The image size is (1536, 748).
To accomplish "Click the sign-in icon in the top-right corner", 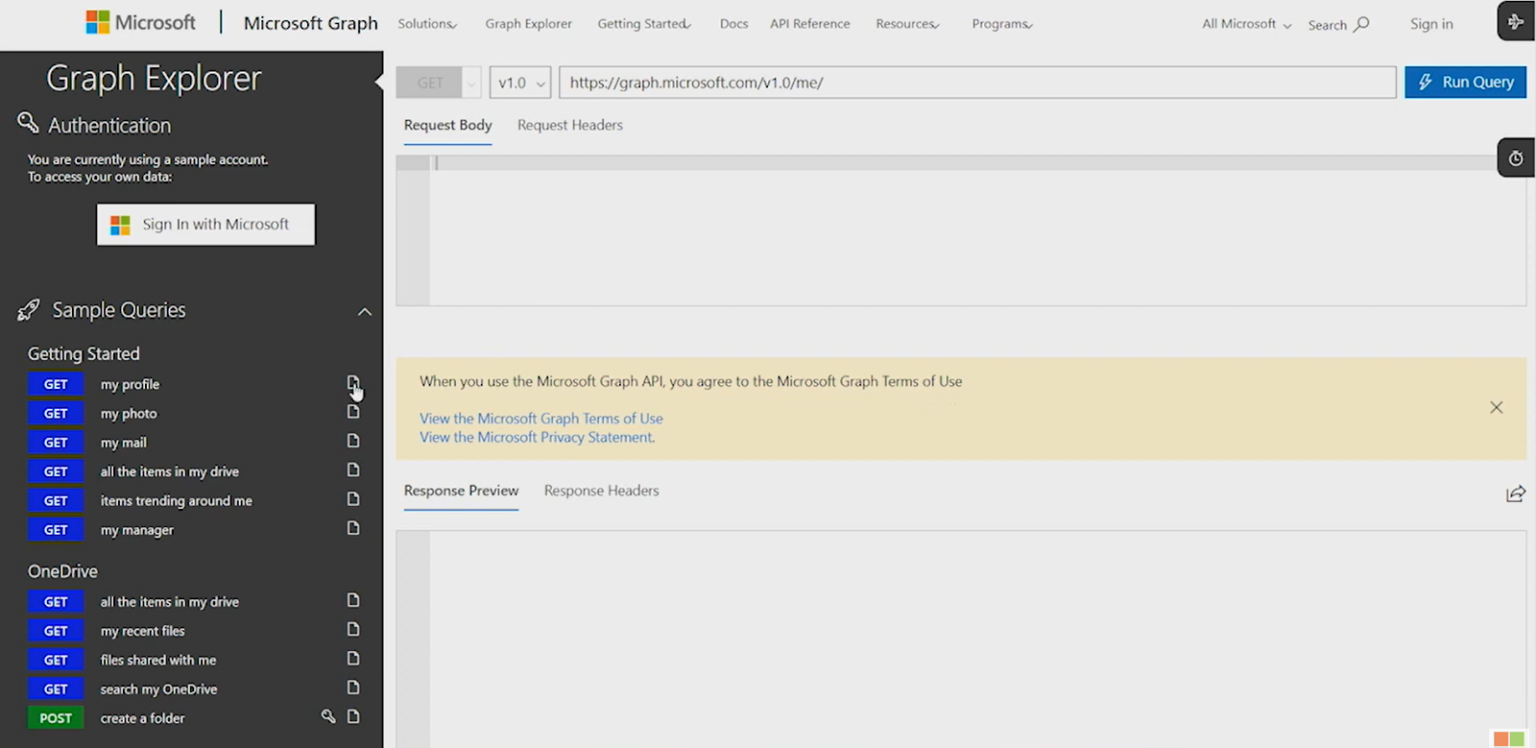I will pyautogui.click(x=1516, y=20).
